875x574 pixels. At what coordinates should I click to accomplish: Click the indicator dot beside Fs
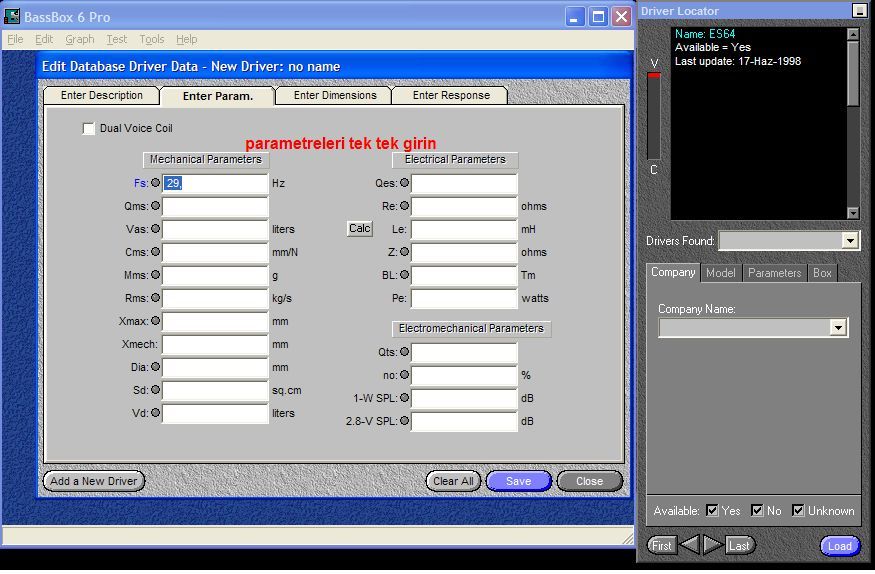pyautogui.click(x=155, y=183)
